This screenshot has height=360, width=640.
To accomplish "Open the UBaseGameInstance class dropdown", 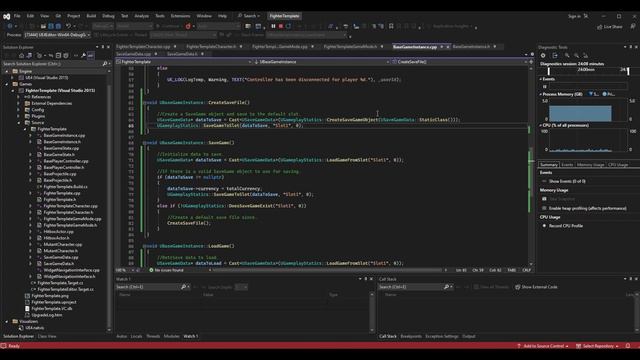I will coord(322,62).
